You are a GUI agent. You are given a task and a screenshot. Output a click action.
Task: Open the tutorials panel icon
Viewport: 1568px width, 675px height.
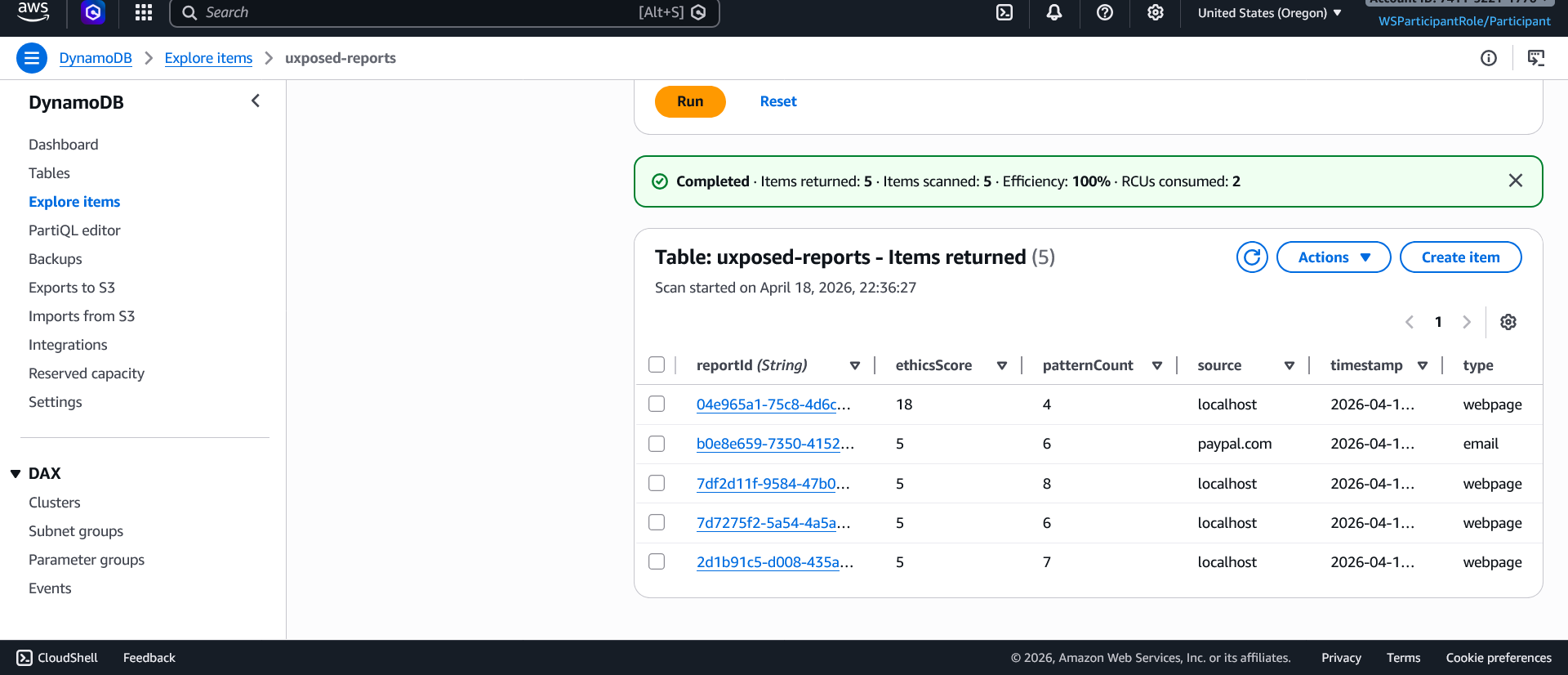click(x=1536, y=58)
